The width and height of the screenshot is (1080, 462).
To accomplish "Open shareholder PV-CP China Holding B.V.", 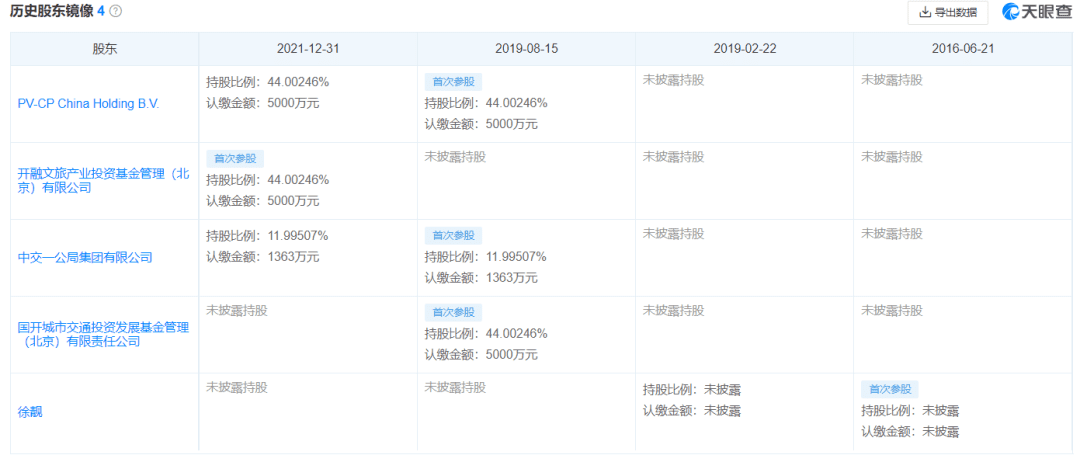I will tap(87, 104).
